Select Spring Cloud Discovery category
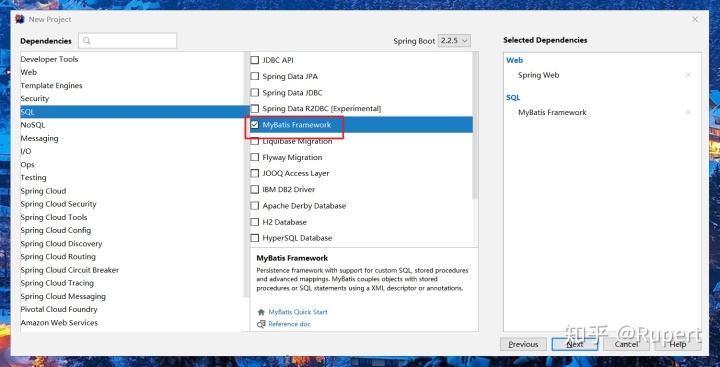The image size is (720, 367). [61, 243]
